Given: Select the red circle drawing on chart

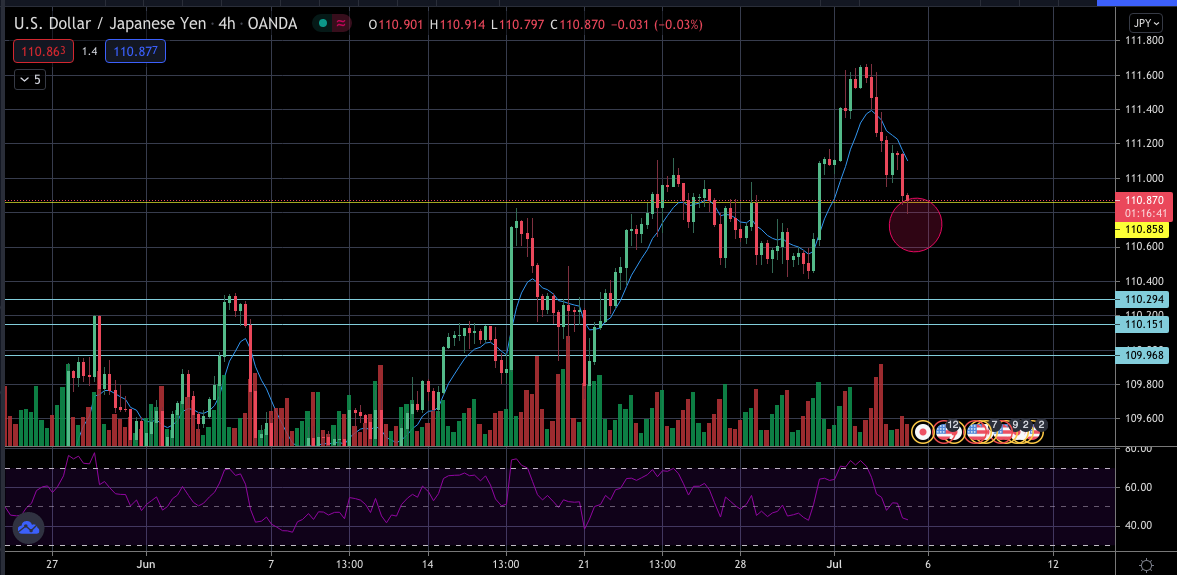Looking at the screenshot, I should tap(915, 226).
